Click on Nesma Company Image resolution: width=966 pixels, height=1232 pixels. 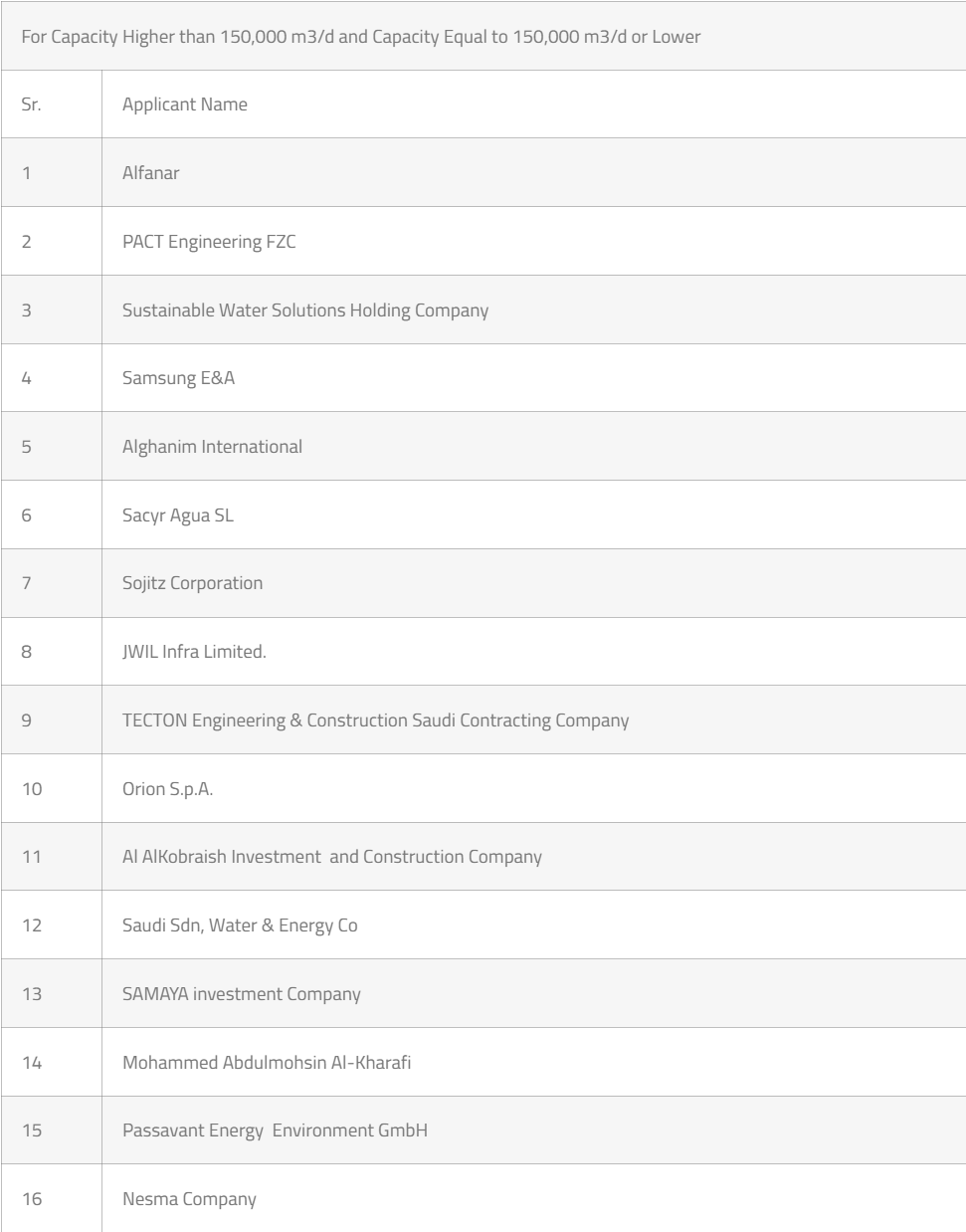[x=189, y=1199]
